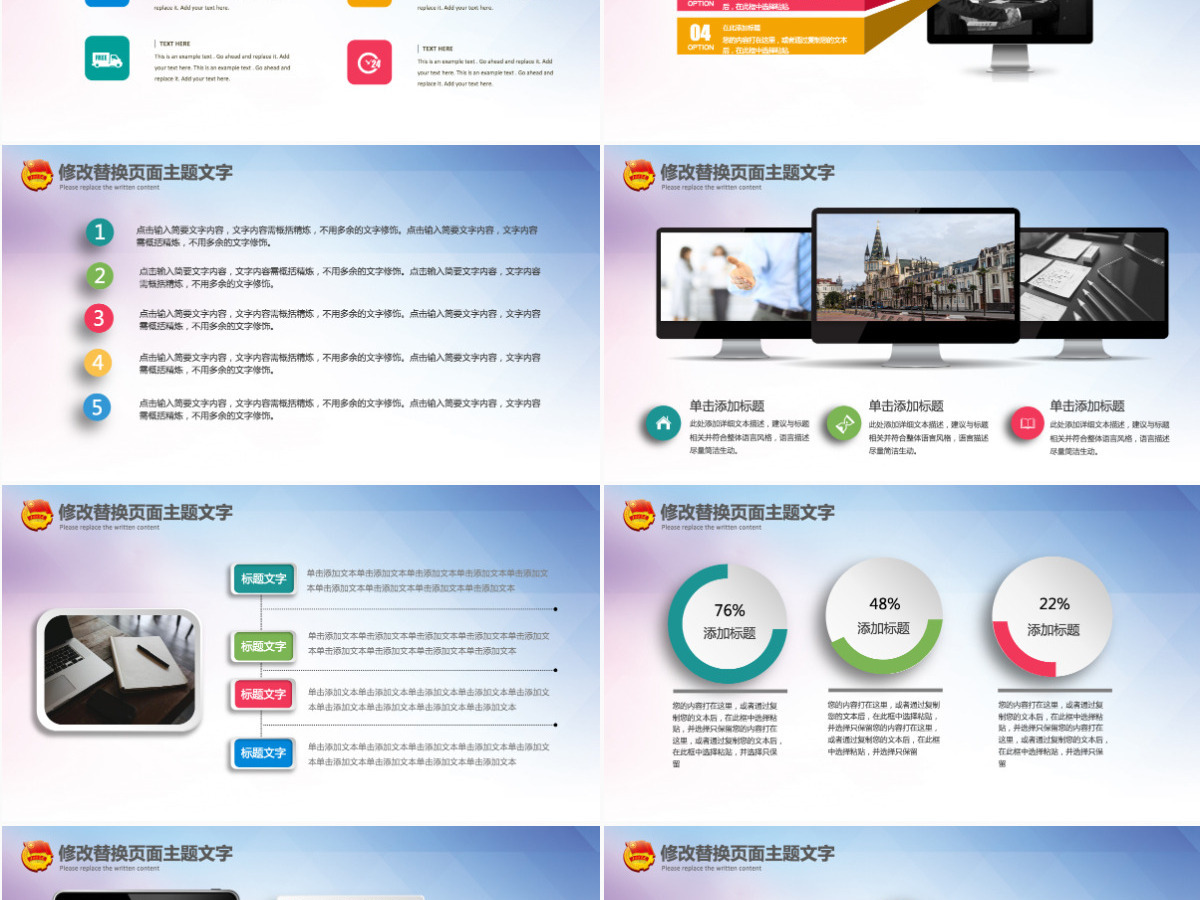Viewport: 1200px width, 900px height.
Task: Click 单击添加标题 beside the ticket icon
Action: point(906,406)
